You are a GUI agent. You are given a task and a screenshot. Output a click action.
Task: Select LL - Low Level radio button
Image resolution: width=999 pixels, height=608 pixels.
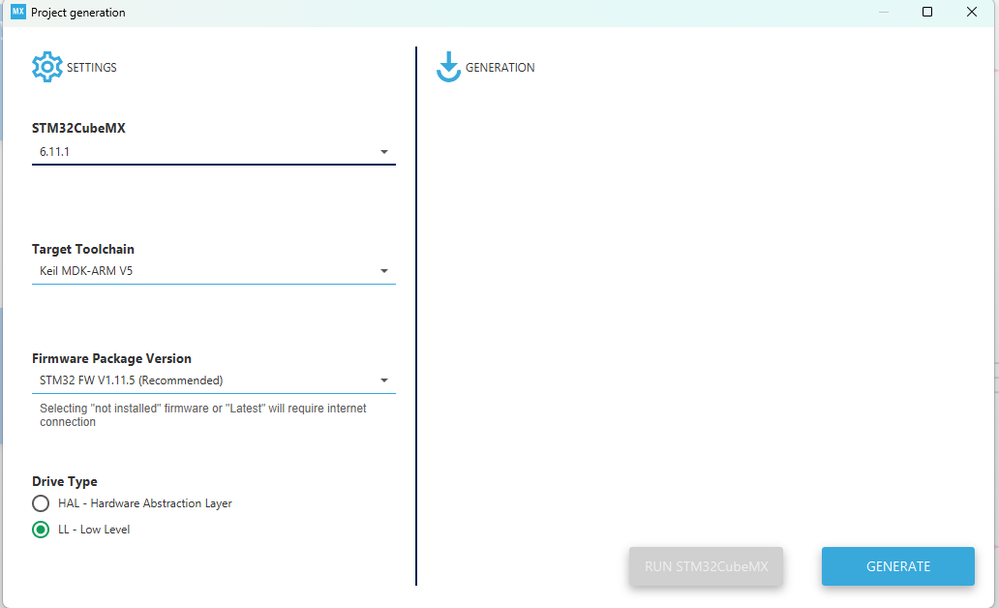tap(41, 530)
